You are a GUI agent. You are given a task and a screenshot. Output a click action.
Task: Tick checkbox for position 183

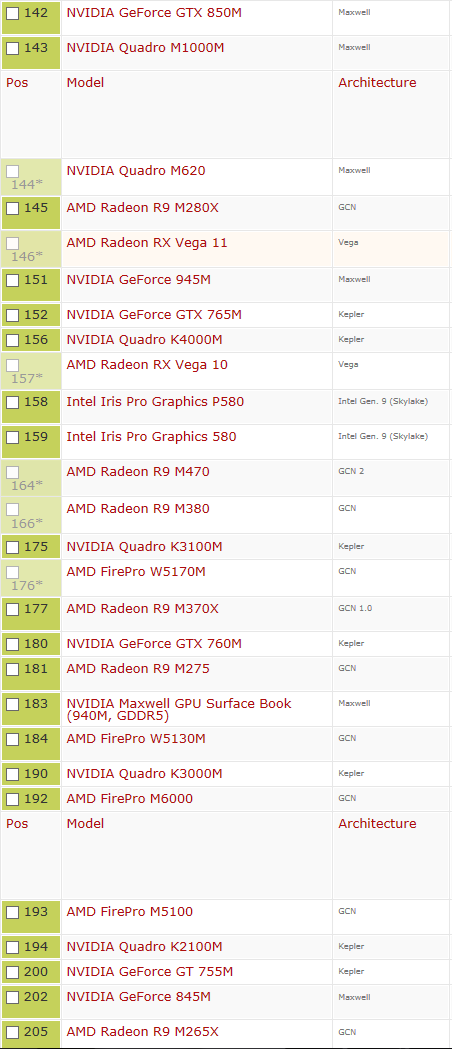click(13, 704)
